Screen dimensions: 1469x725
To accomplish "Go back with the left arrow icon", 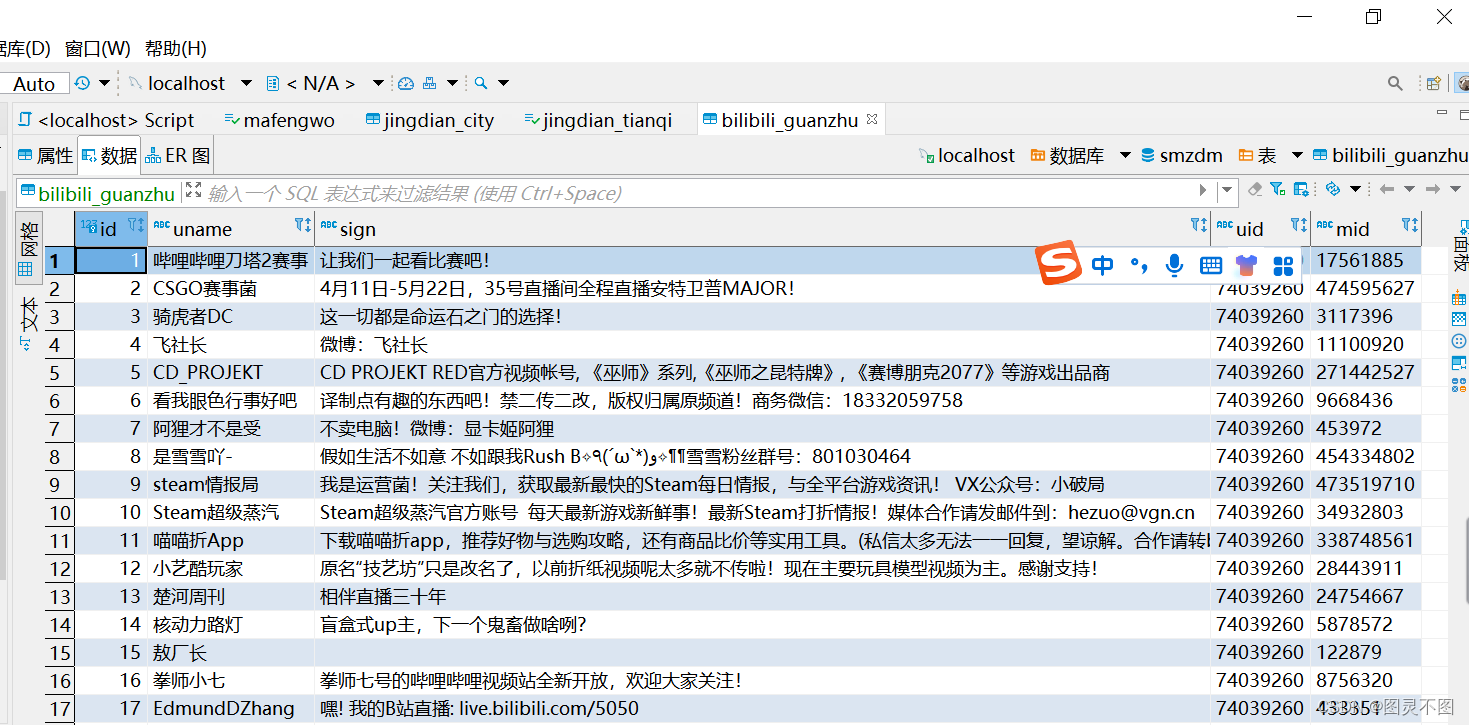I will pyautogui.click(x=1387, y=189).
